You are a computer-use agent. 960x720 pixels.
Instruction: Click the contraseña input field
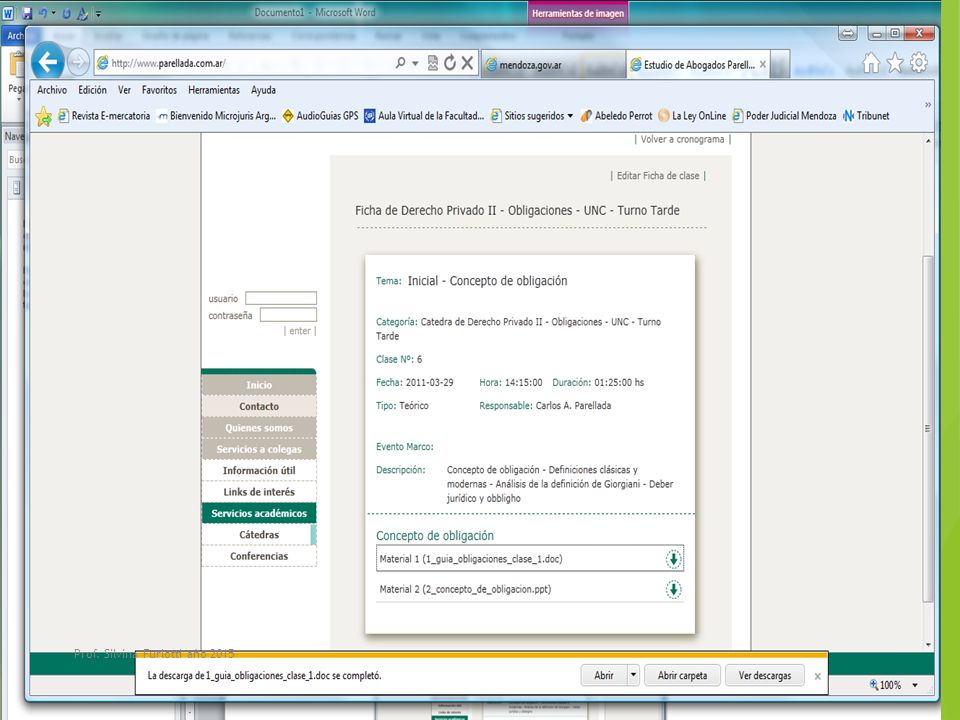click(288, 315)
